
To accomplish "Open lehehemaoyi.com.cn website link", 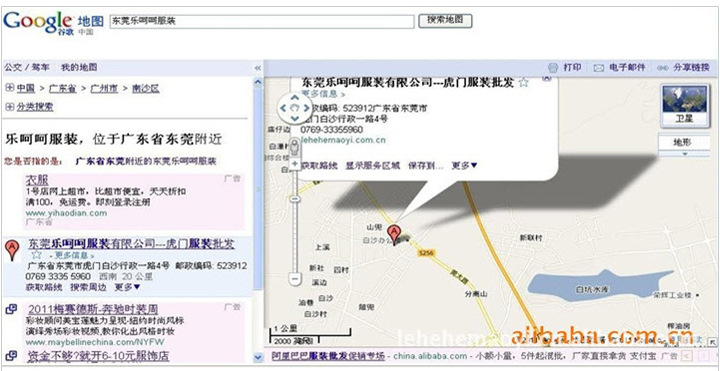I will pyautogui.click(x=343, y=140).
